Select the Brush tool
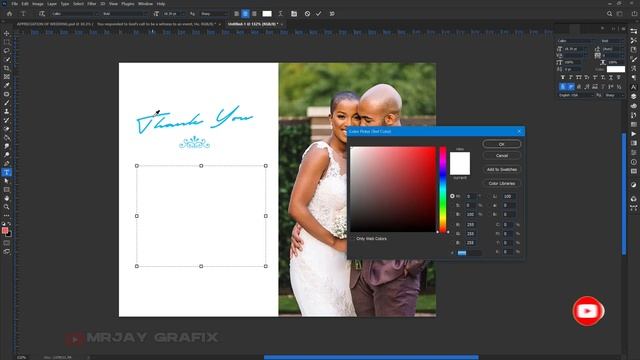This screenshot has height=360, width=640. coord(7,103)
